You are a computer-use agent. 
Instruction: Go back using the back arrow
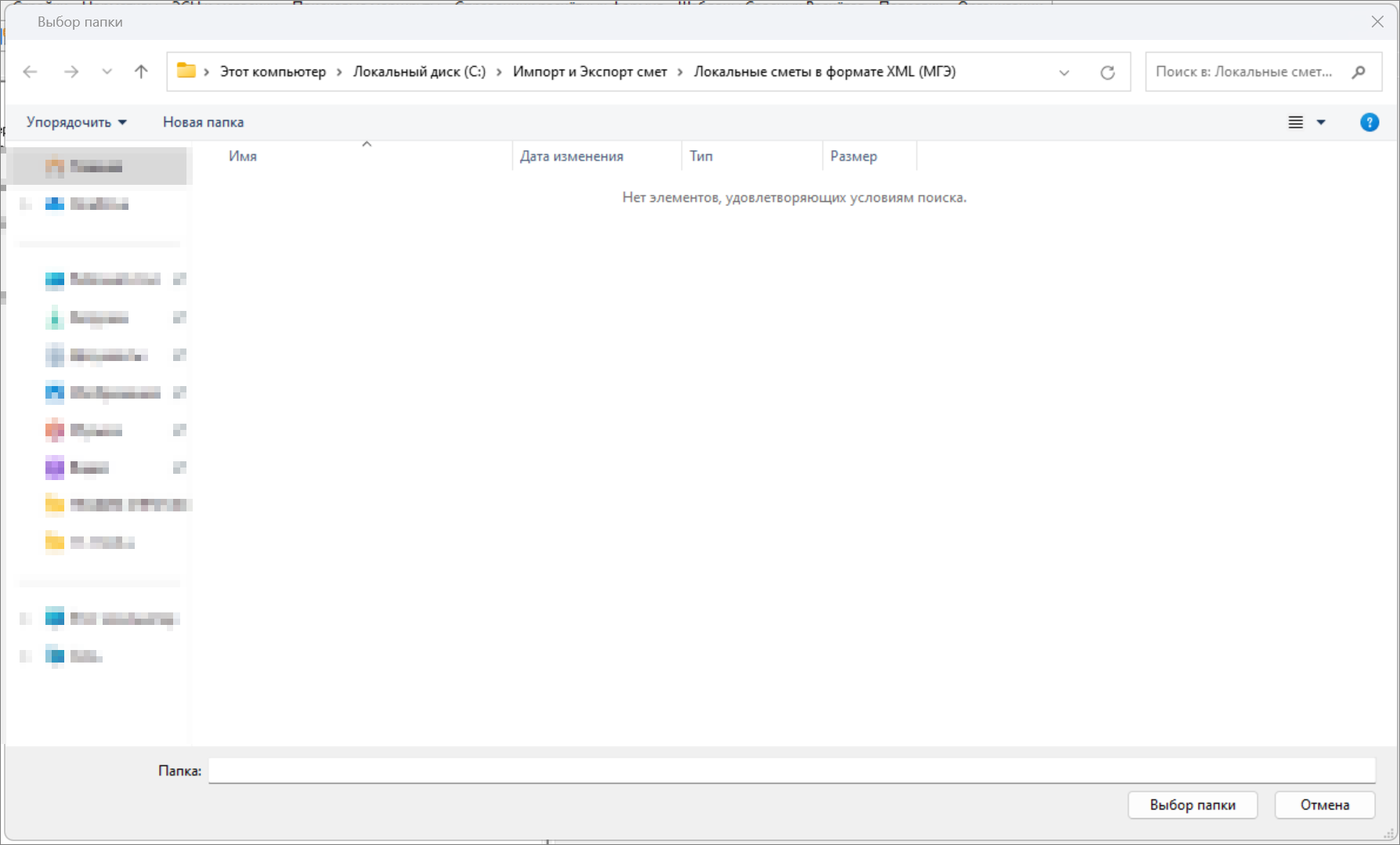pos(31,72)
